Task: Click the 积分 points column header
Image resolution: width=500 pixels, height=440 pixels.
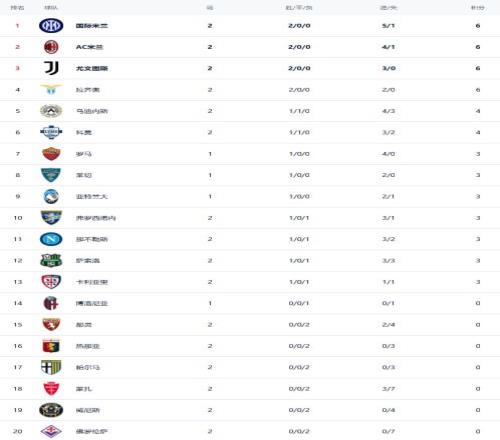Action: click(477, 7)
